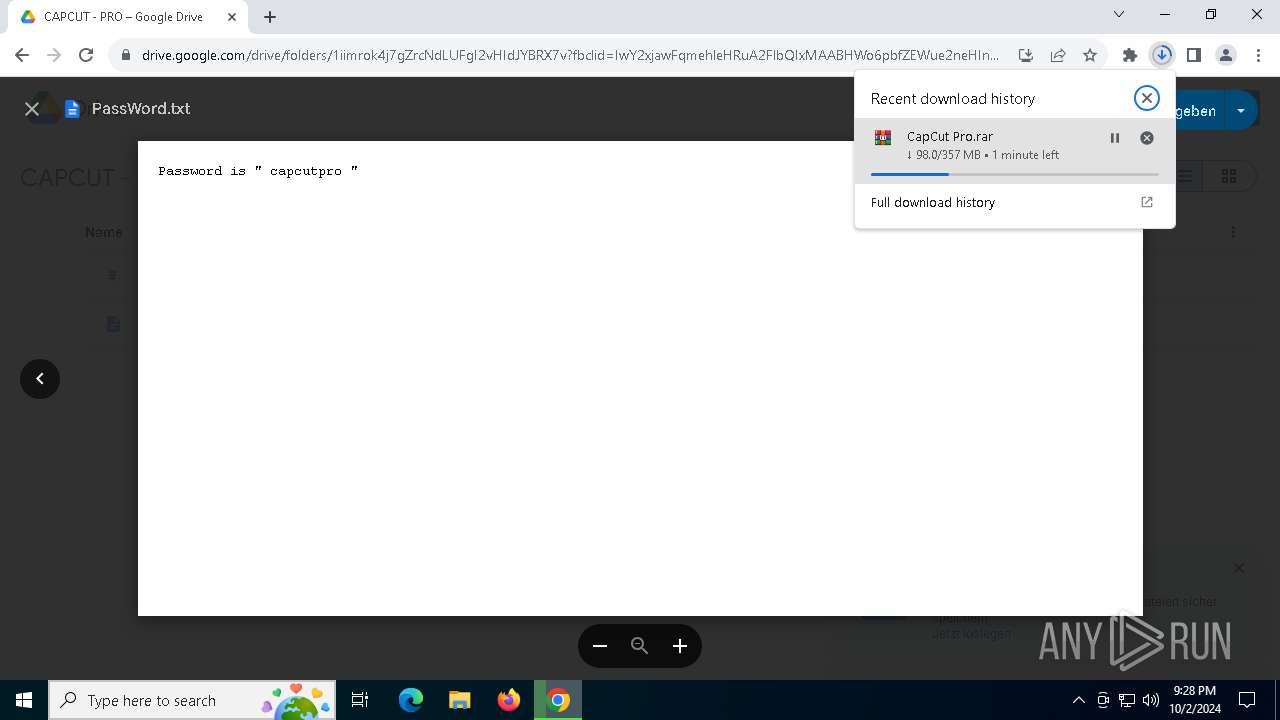Reset zoom with magnifier icon
Screen dimensions: 1280x720
(x=640, y=646)
